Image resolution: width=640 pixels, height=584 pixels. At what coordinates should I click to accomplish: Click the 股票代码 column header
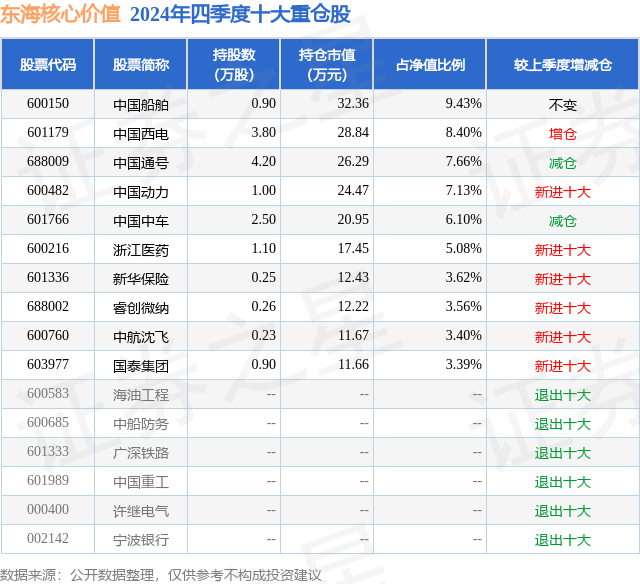[48, 64]
